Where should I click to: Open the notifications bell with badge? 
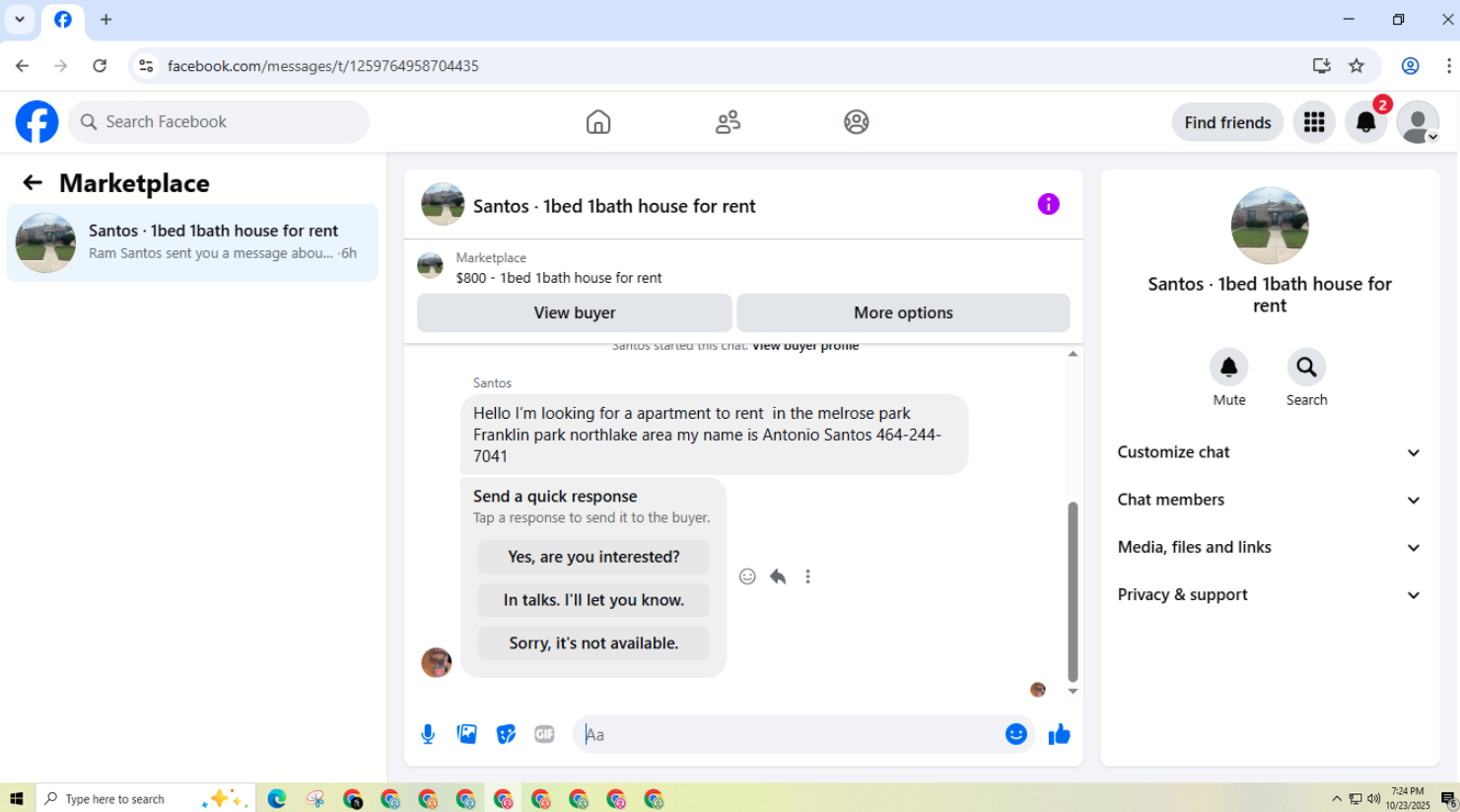tap(1366, 122)
